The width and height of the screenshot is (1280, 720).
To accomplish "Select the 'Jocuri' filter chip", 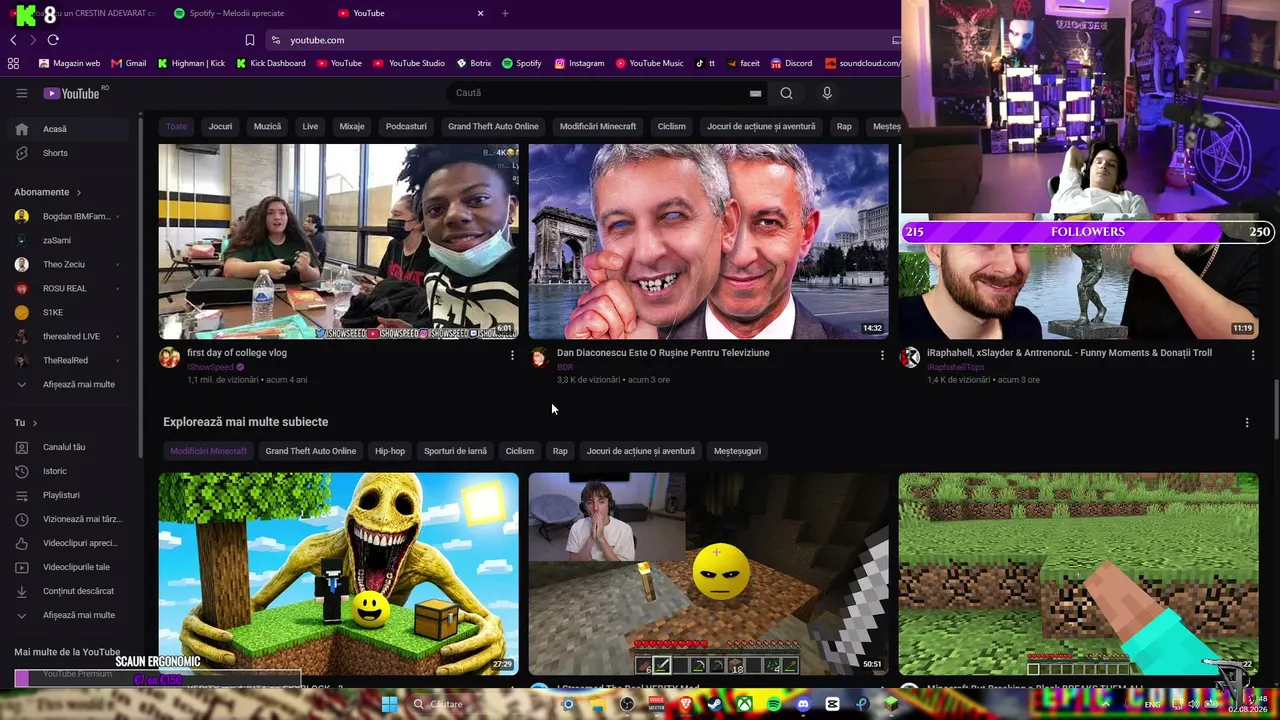I will (220, 126).
